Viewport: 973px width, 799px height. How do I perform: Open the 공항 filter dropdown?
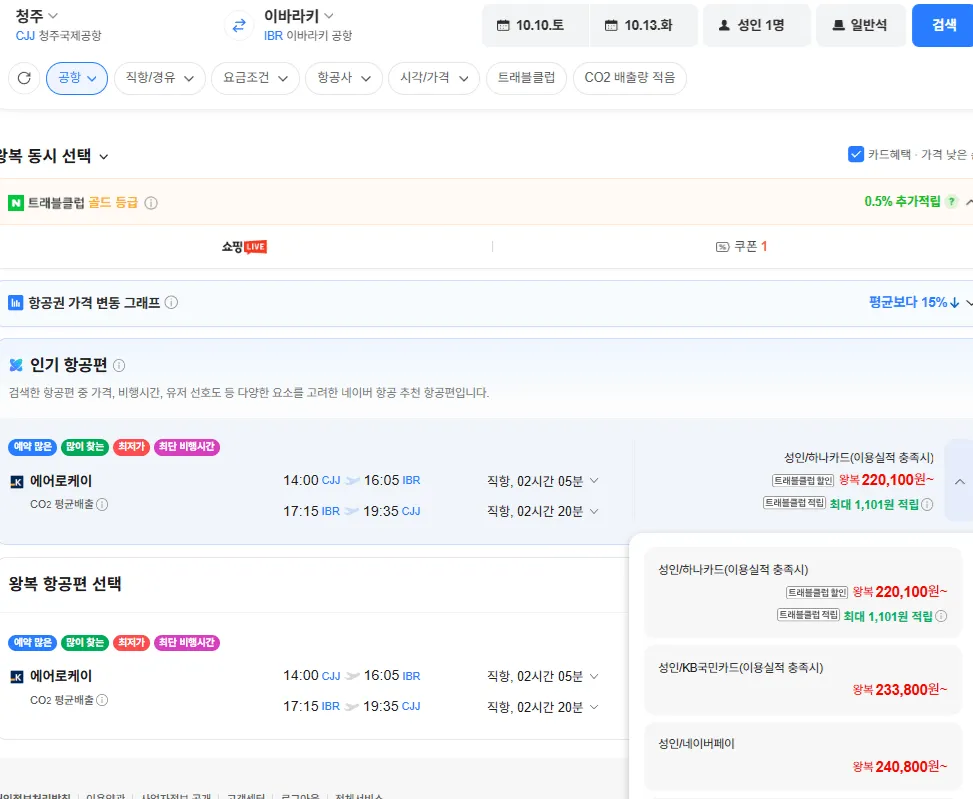77,78
